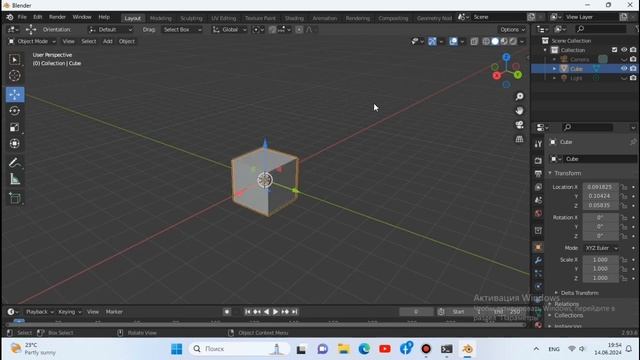Select the Annotate tool

pos(15,163)
